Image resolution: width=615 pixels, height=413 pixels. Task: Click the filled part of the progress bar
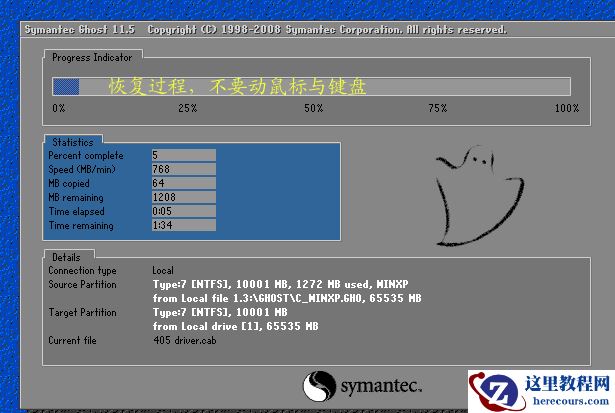(x=66, y=86)
